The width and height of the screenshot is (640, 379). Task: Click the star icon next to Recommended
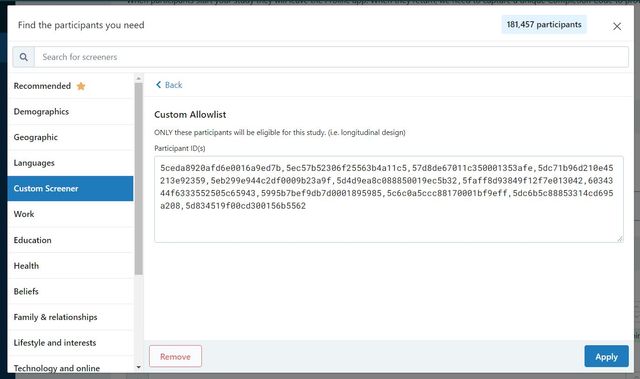[x=81, y=86]
